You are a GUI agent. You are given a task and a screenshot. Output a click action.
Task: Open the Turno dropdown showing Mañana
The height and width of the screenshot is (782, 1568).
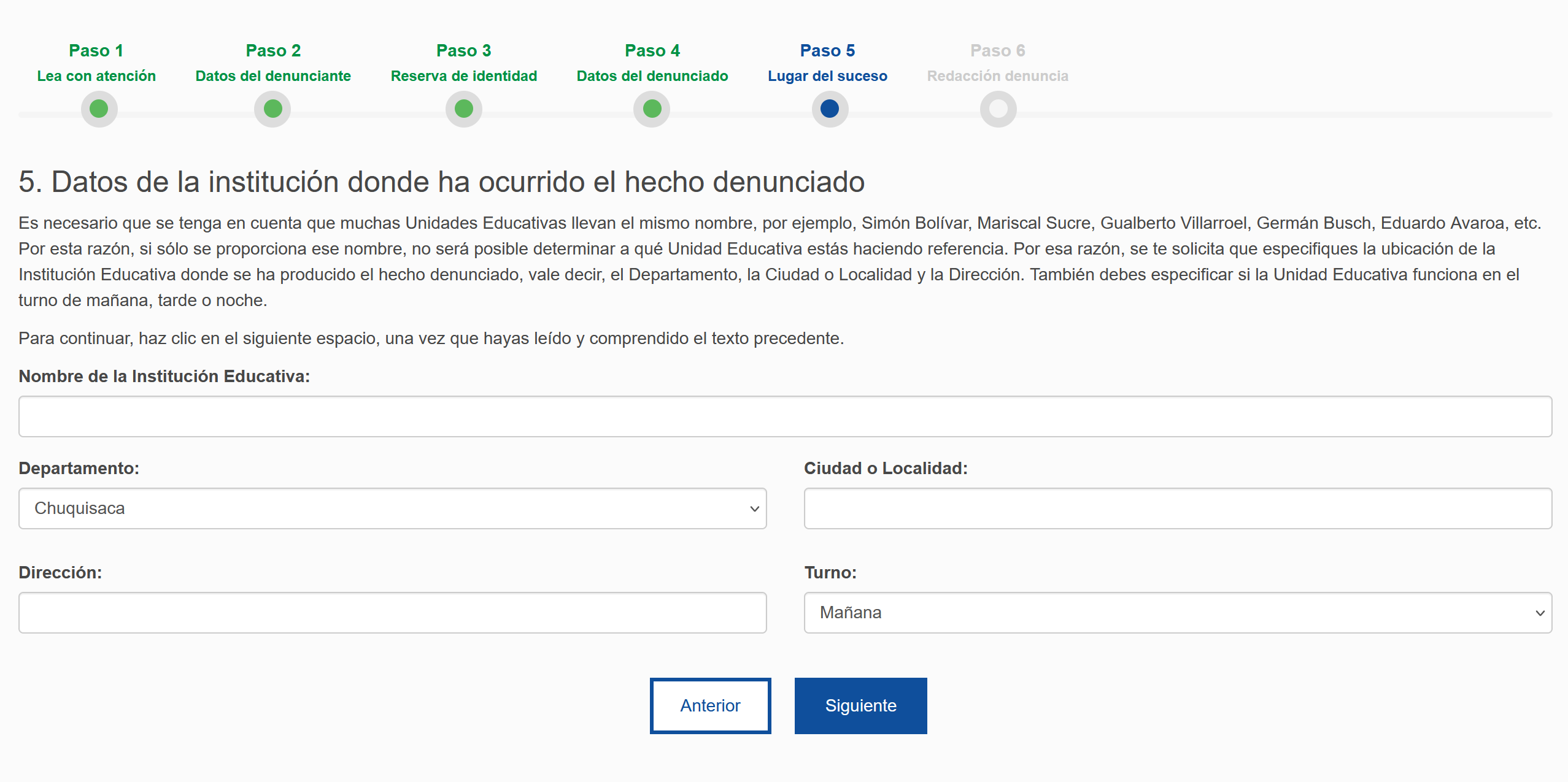click(x=1177, y=613)
